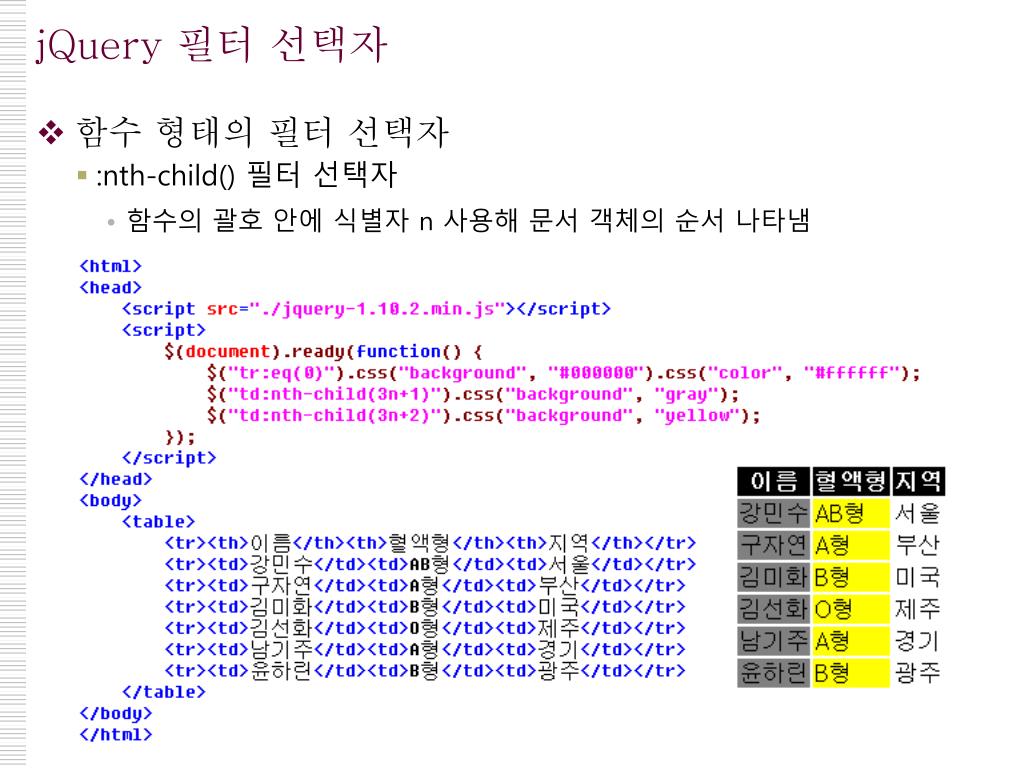The width and height of the screenshot is (1024, 768).
Task: Click the '서울' cell in result table
Action: pyautogui.click(x=918, y=513)
